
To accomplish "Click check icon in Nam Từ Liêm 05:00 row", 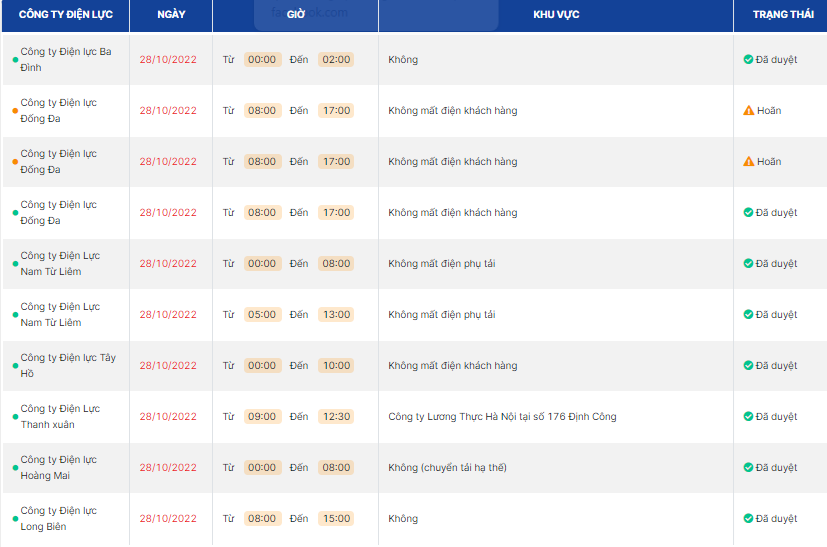I will point(748,314).
